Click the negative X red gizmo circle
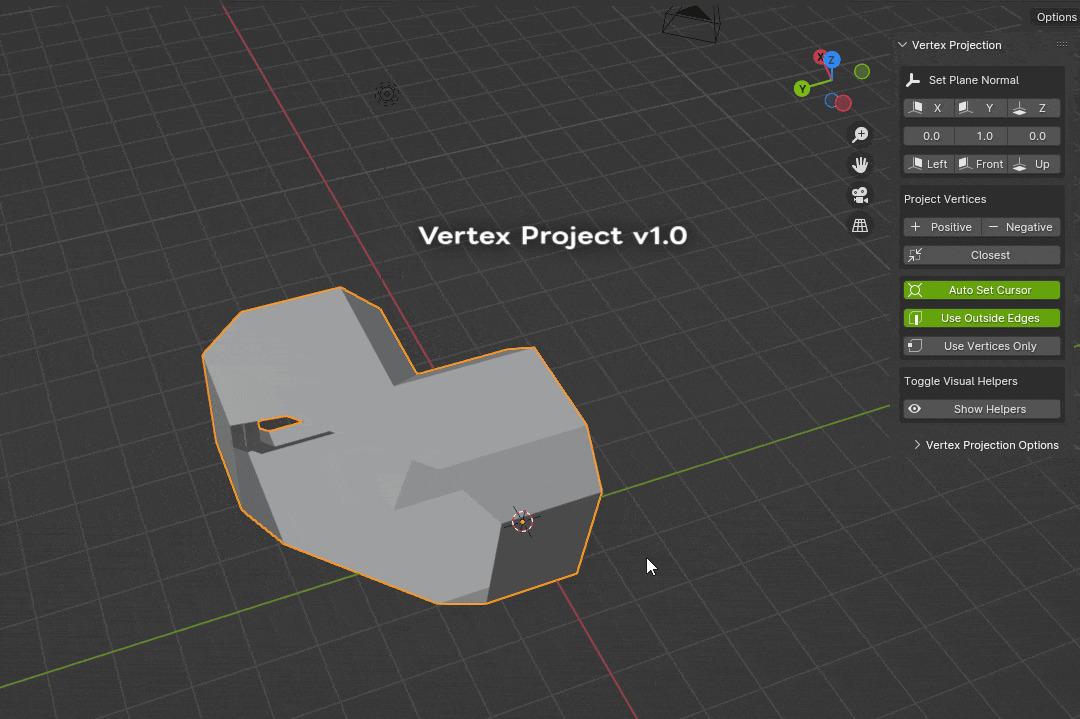 coord(844,103)
